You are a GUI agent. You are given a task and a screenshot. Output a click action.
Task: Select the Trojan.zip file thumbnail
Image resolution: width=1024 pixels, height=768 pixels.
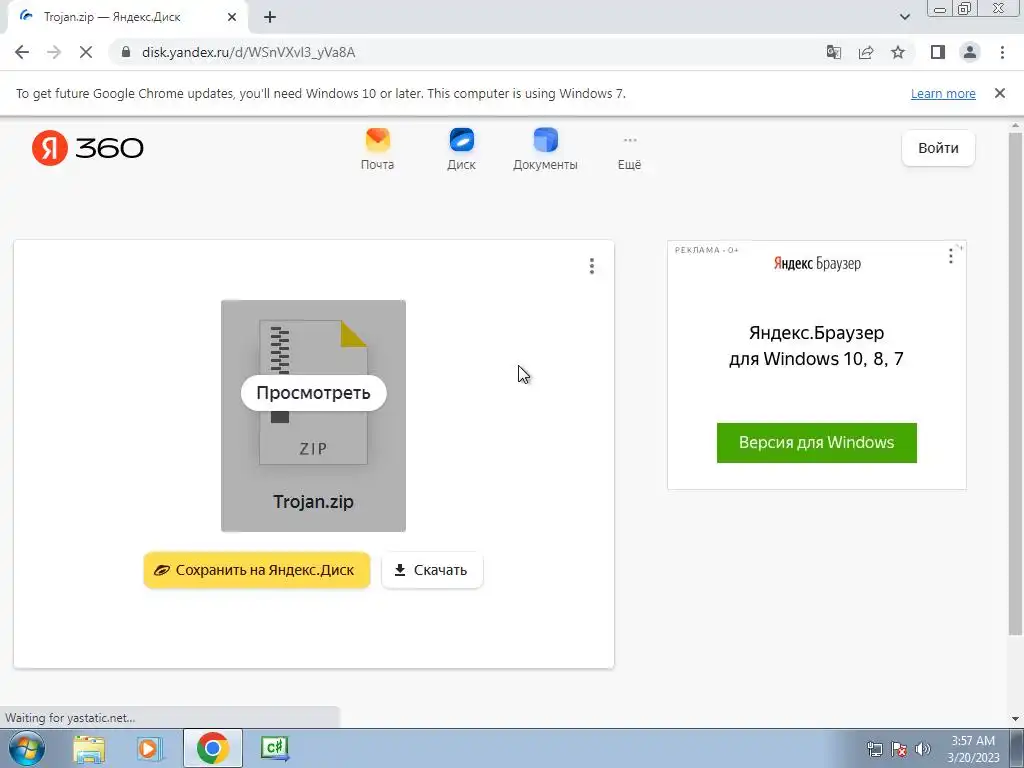point(313,415)
